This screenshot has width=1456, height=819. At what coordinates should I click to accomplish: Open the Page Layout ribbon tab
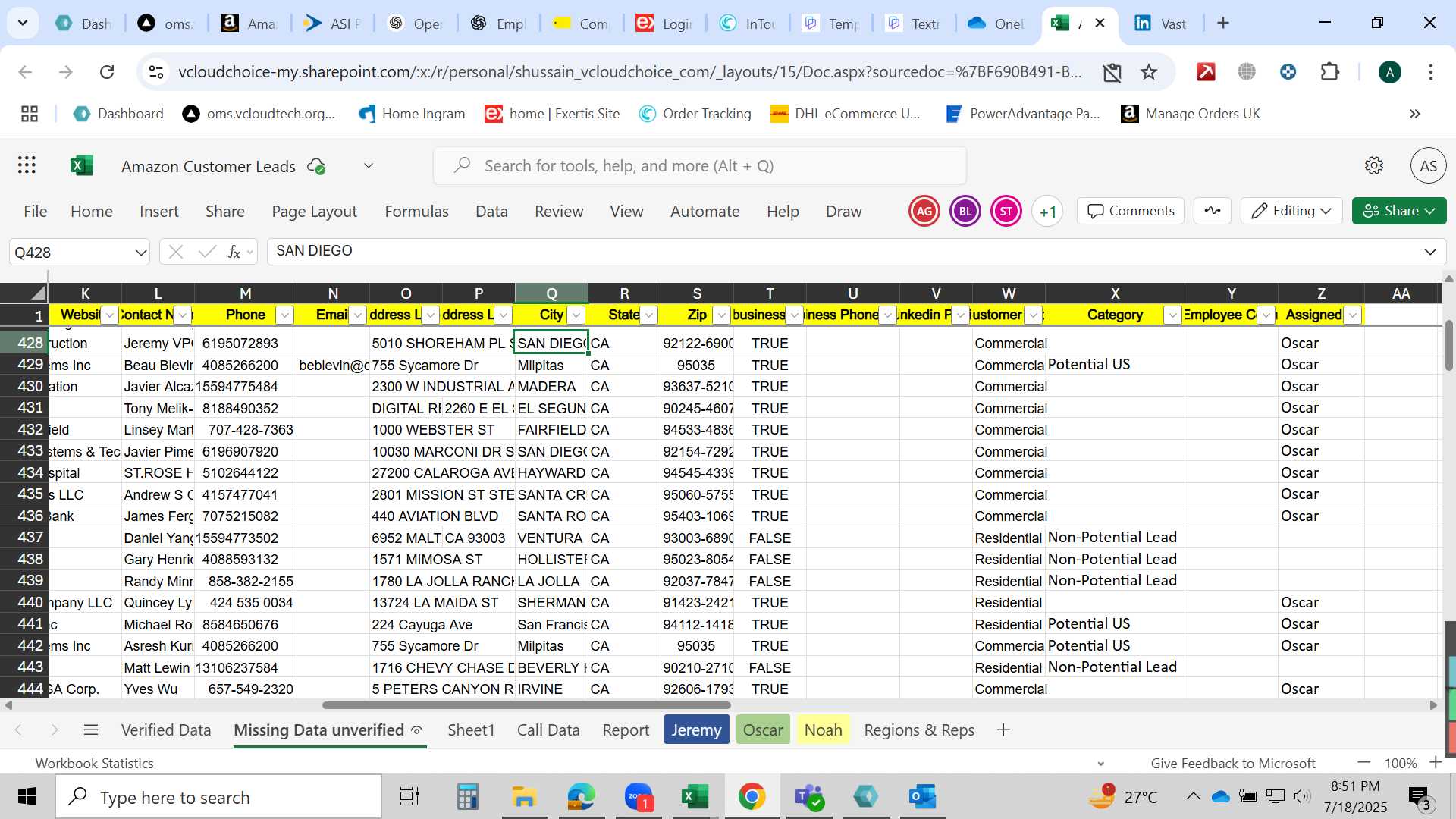(314, 212)
